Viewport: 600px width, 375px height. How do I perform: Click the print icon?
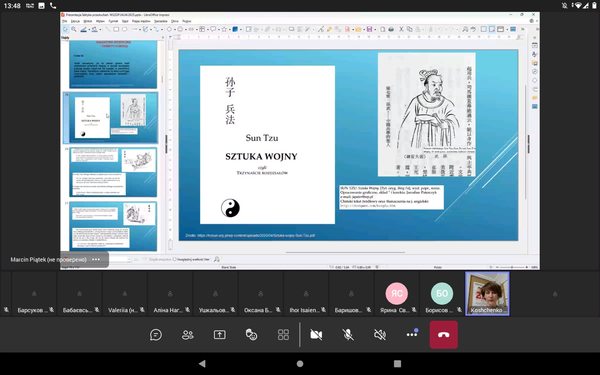pos(391,29)
